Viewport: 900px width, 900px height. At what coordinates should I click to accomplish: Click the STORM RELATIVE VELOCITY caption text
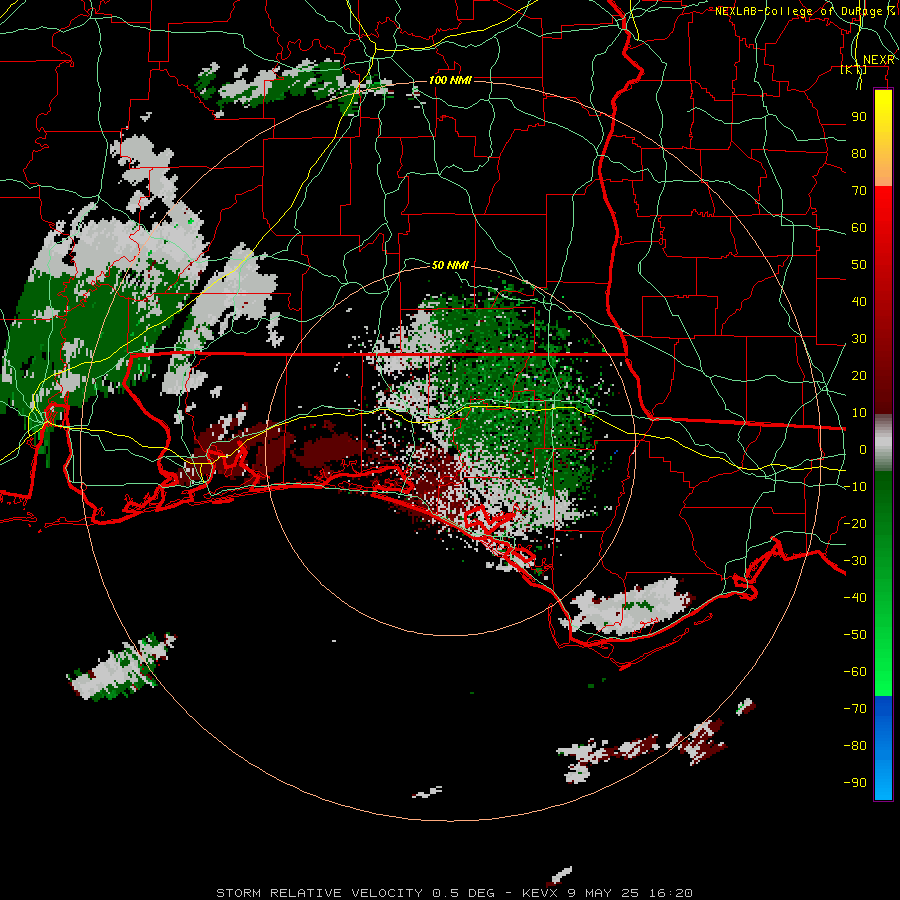point(320,893)
